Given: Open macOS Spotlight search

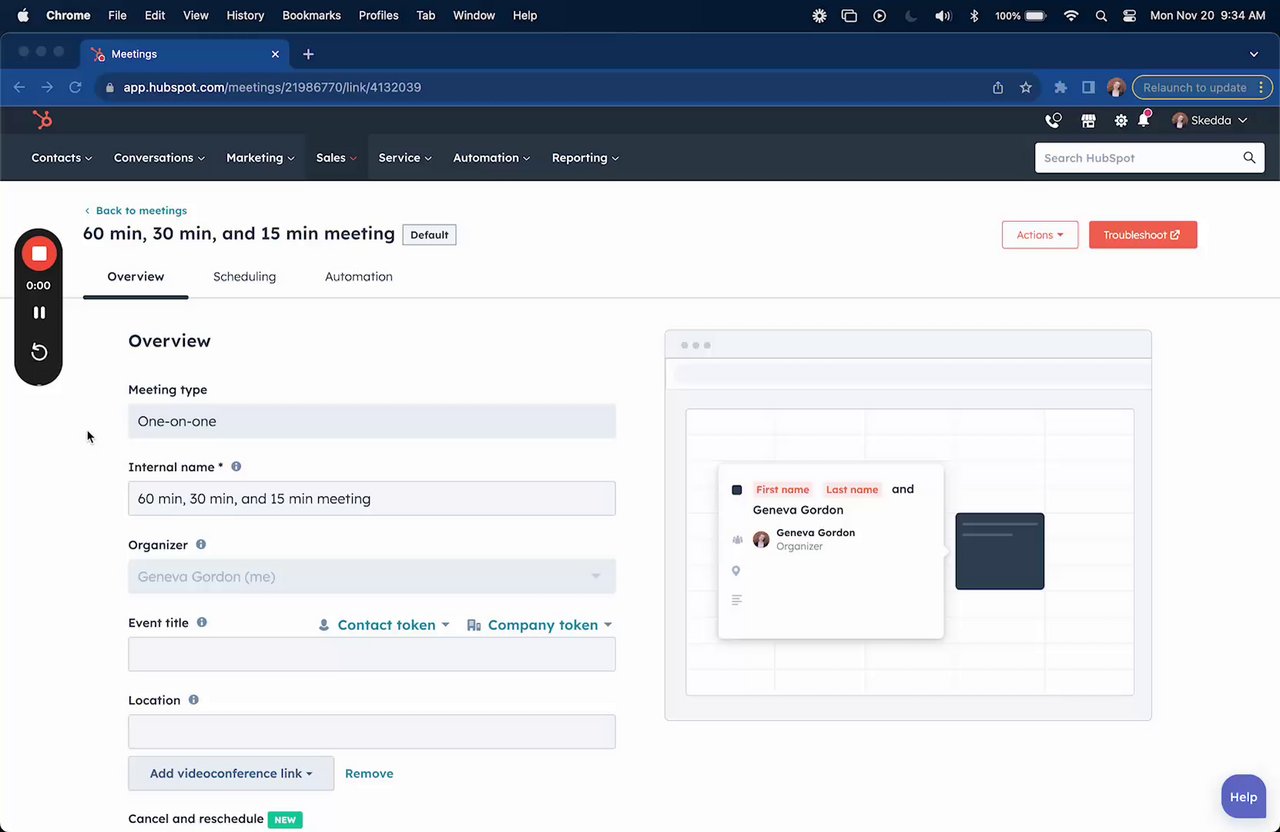Looking at the screenshot, I should coord(1101,16).
